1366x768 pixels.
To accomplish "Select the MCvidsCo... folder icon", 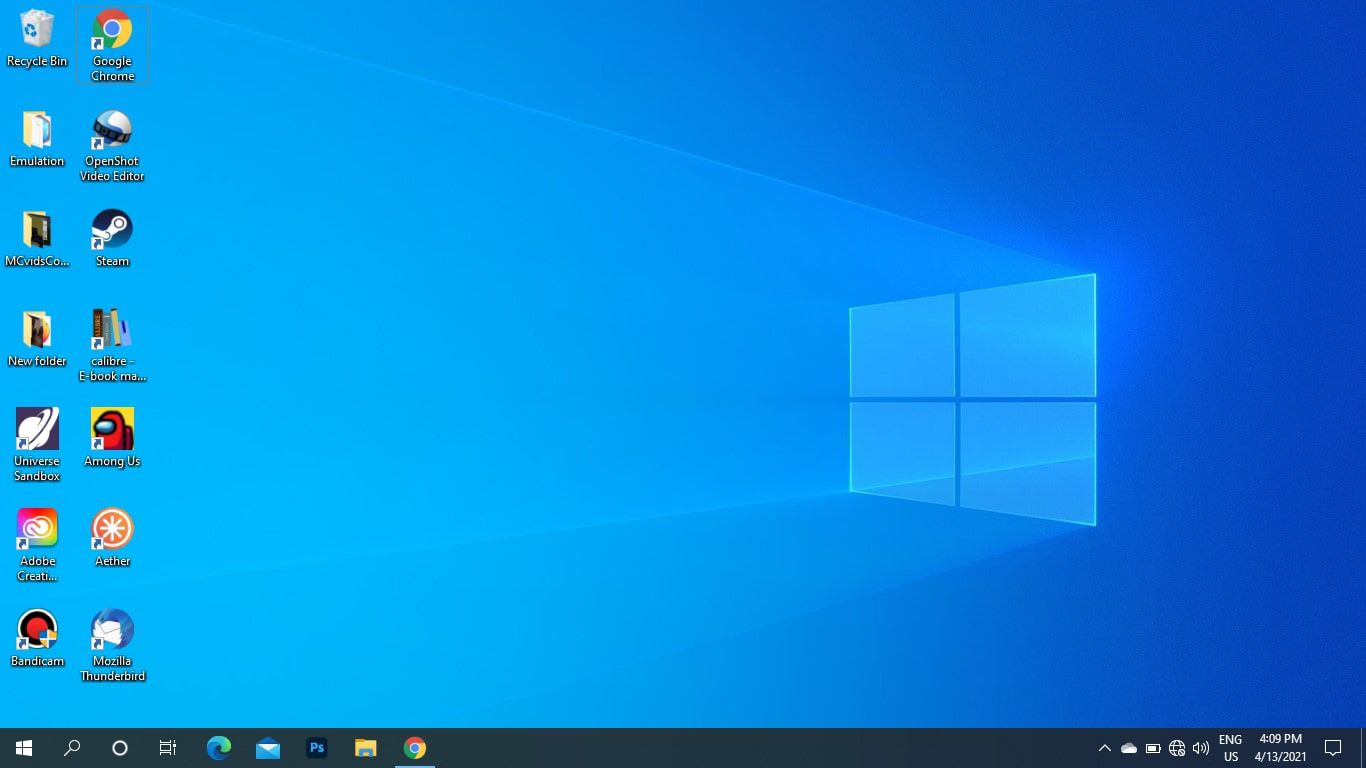I will tap(37, 239).
